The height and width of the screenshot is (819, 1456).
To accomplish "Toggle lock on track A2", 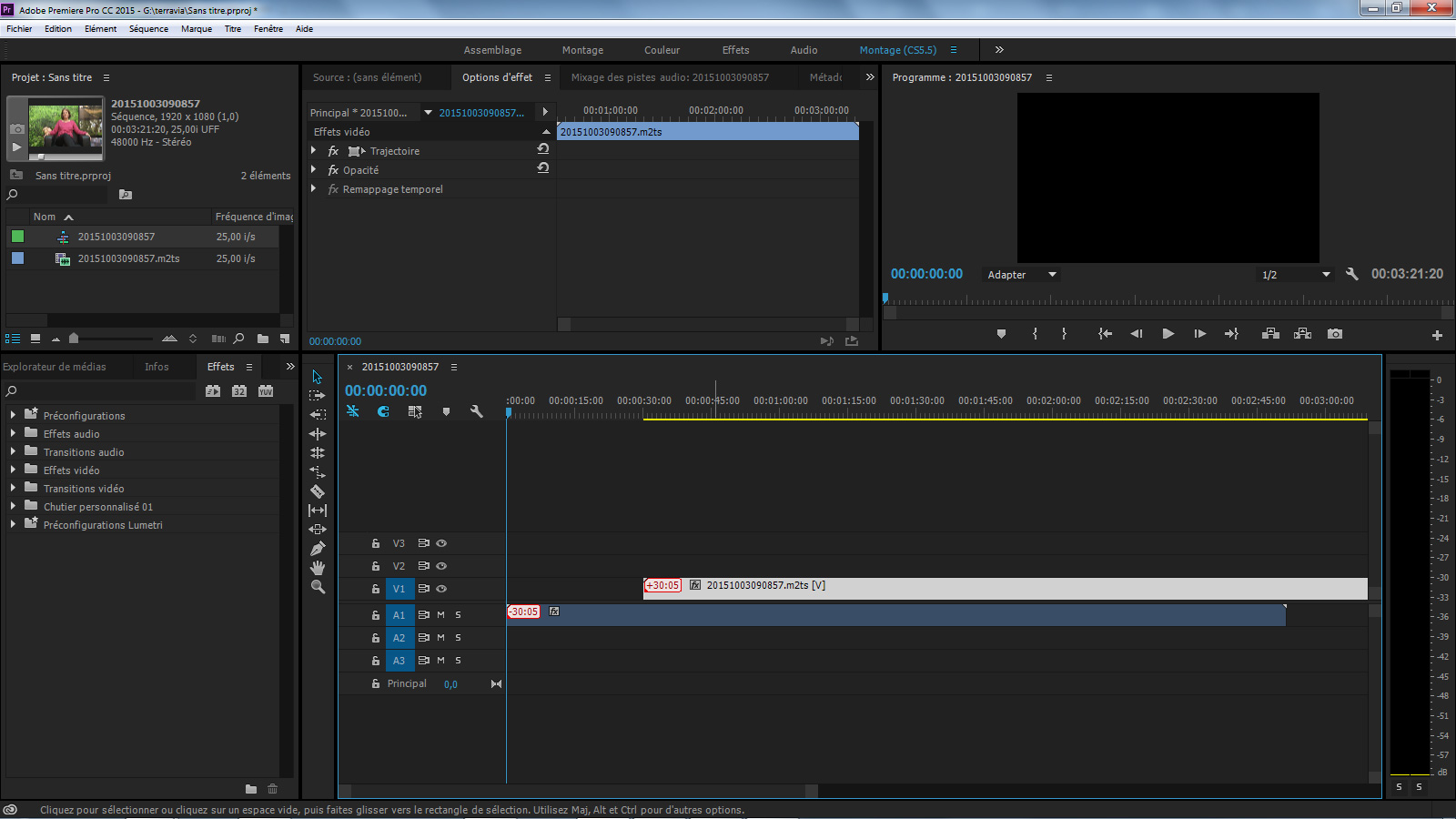I will click(x=375, y=638).
